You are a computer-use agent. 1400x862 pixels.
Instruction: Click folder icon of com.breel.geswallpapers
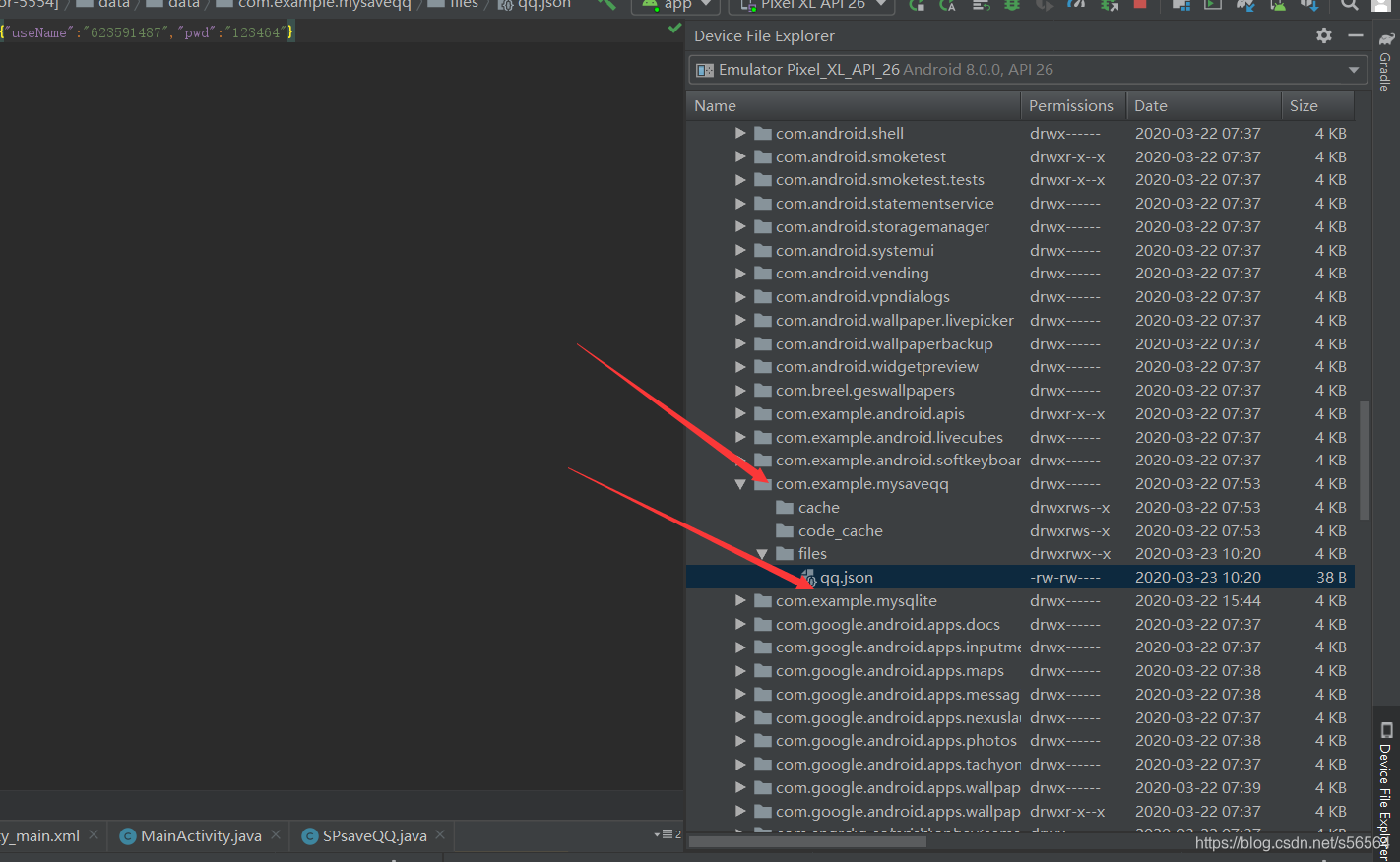pos(762,391)
